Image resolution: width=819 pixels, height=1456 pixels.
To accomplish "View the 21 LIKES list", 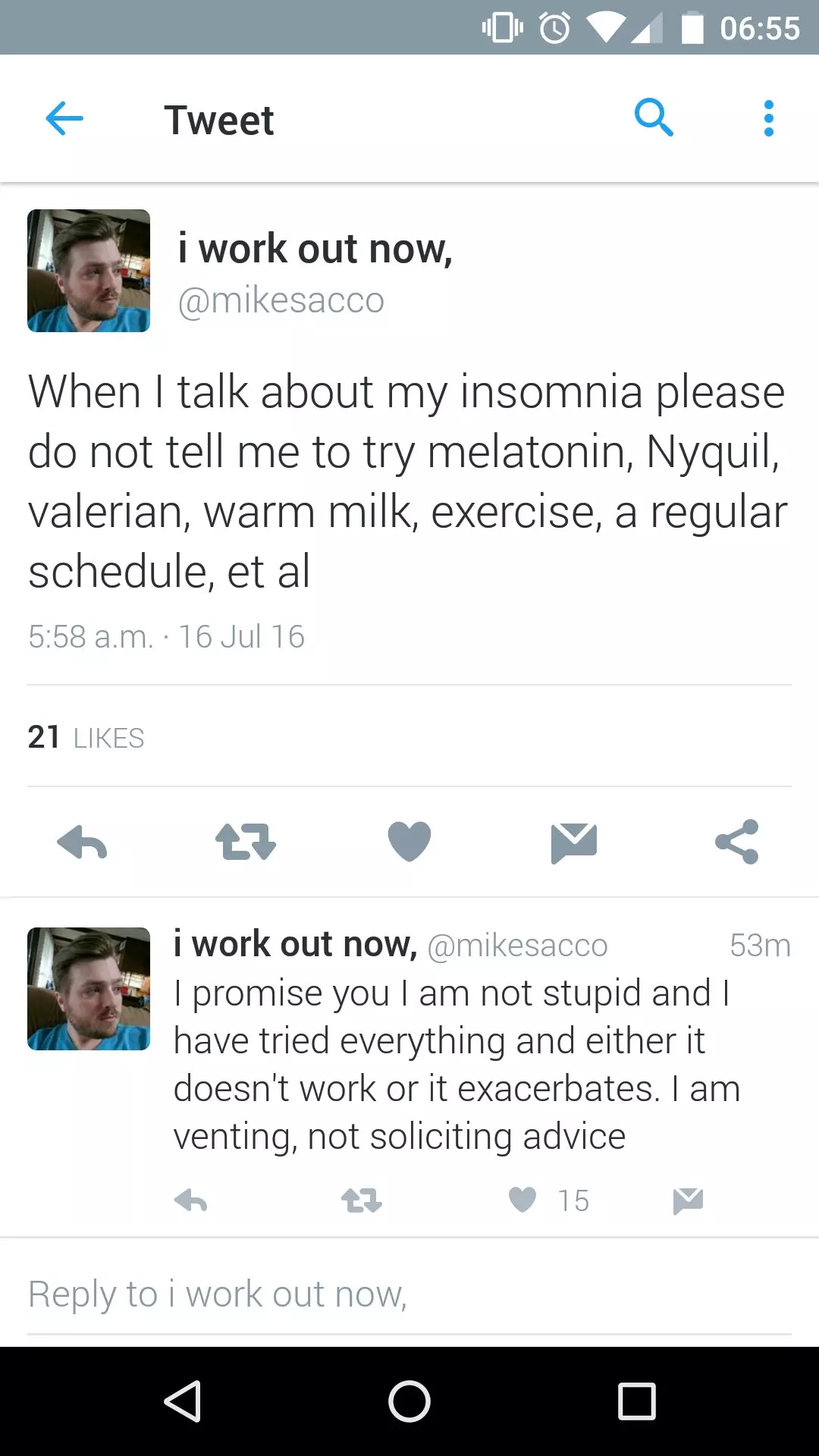I will tap(86, 737).
